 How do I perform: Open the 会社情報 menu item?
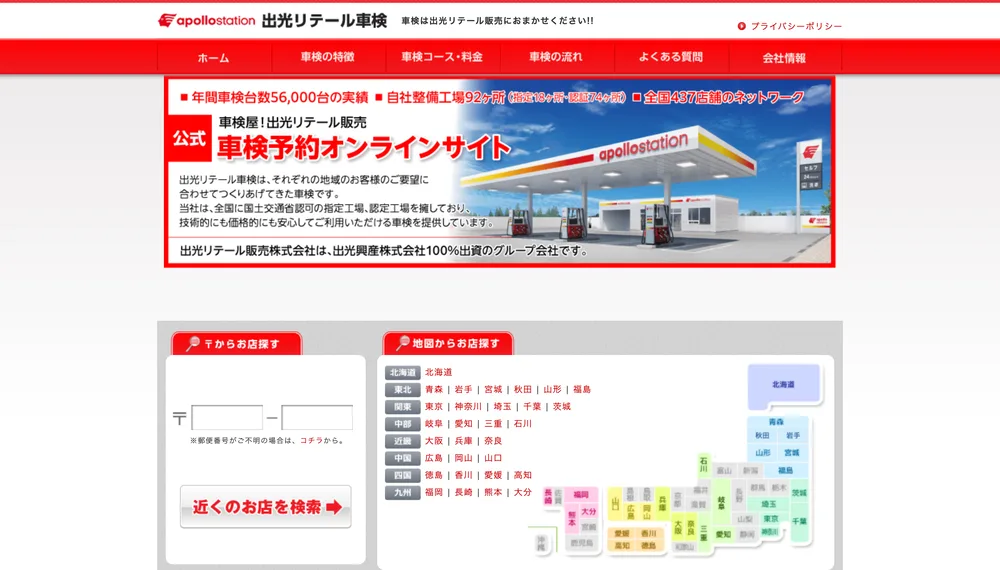(784, 57)
